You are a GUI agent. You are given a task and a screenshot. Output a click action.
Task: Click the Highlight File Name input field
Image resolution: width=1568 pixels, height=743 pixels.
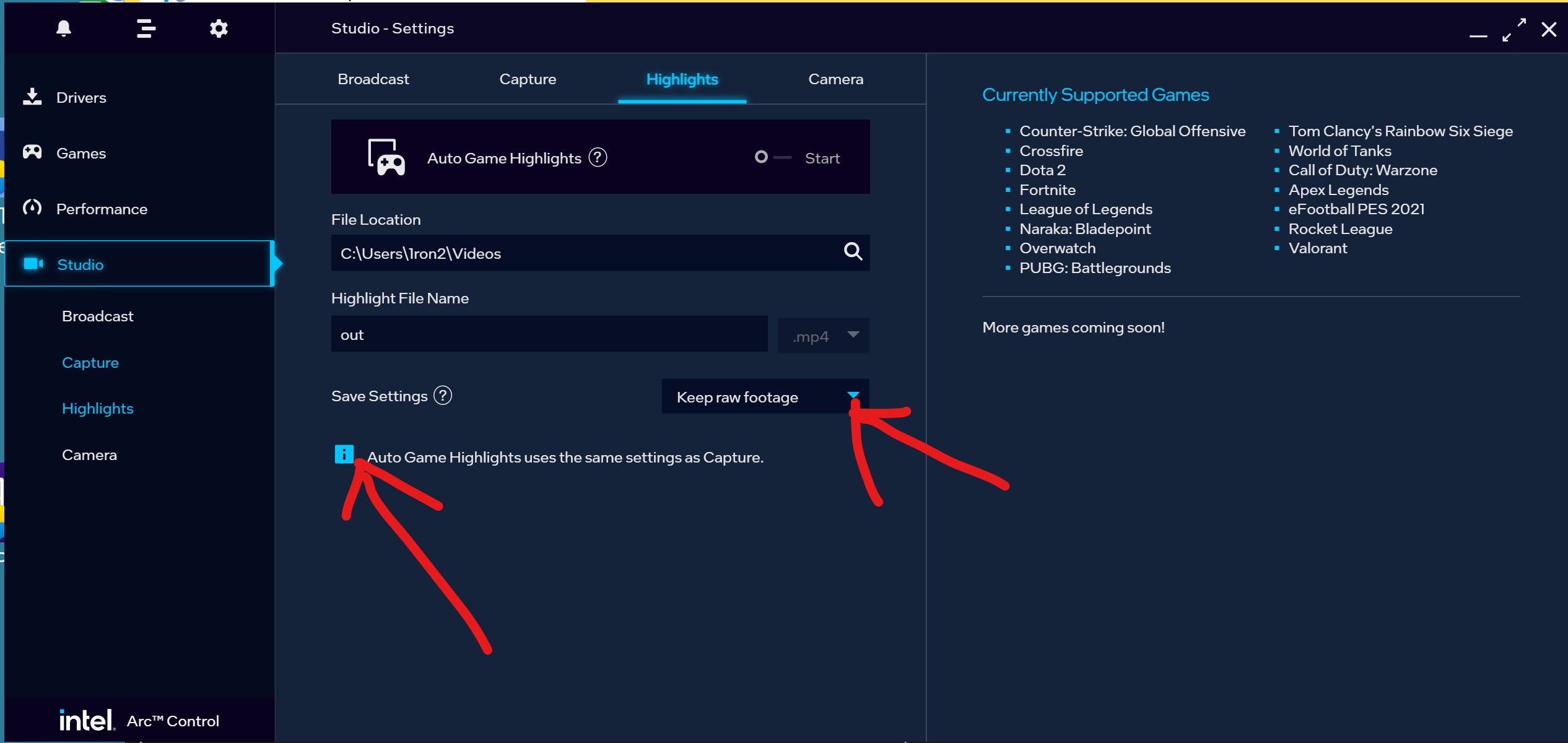[x=549, y=334]
